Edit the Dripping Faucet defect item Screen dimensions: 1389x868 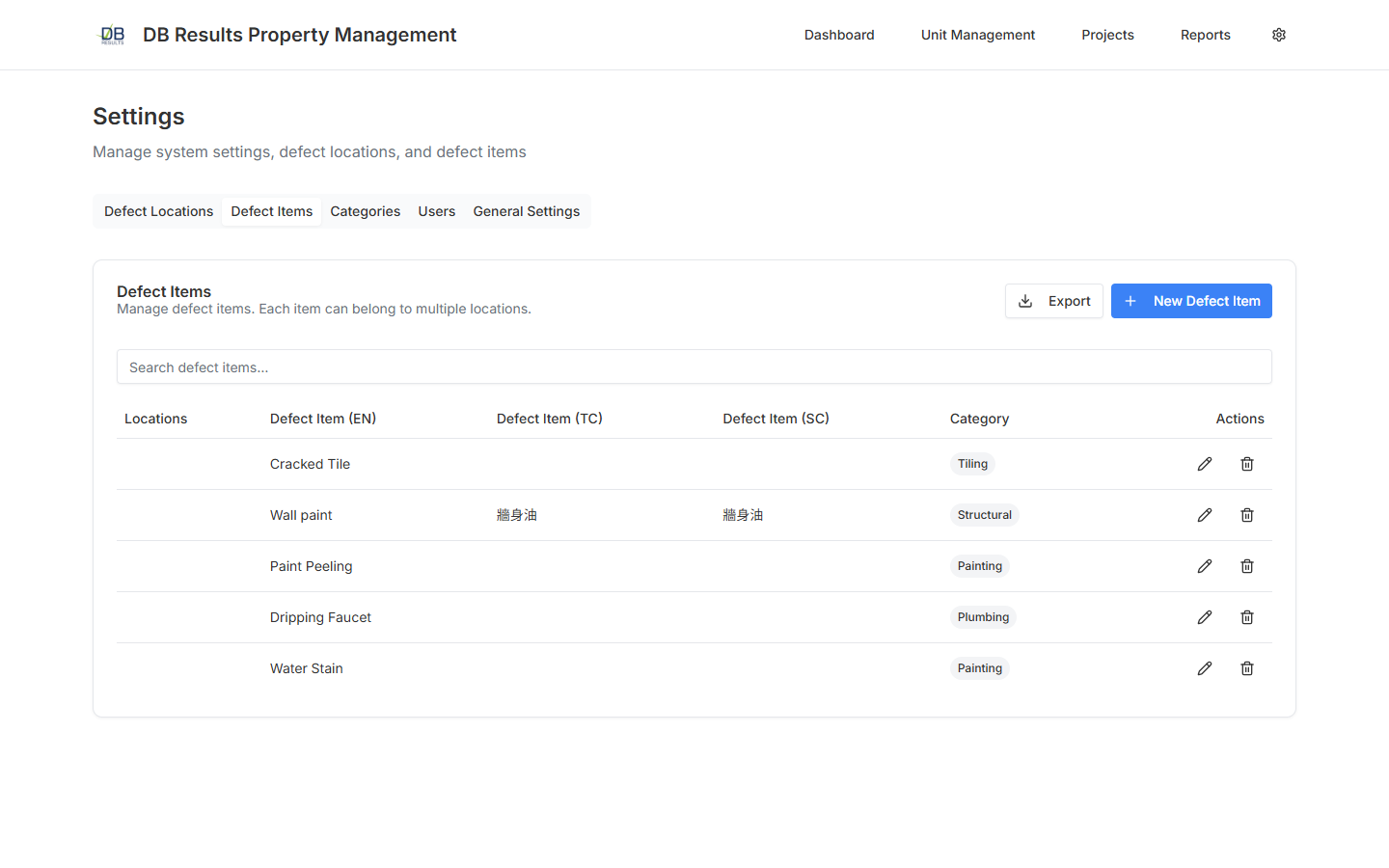[1205, 617]
